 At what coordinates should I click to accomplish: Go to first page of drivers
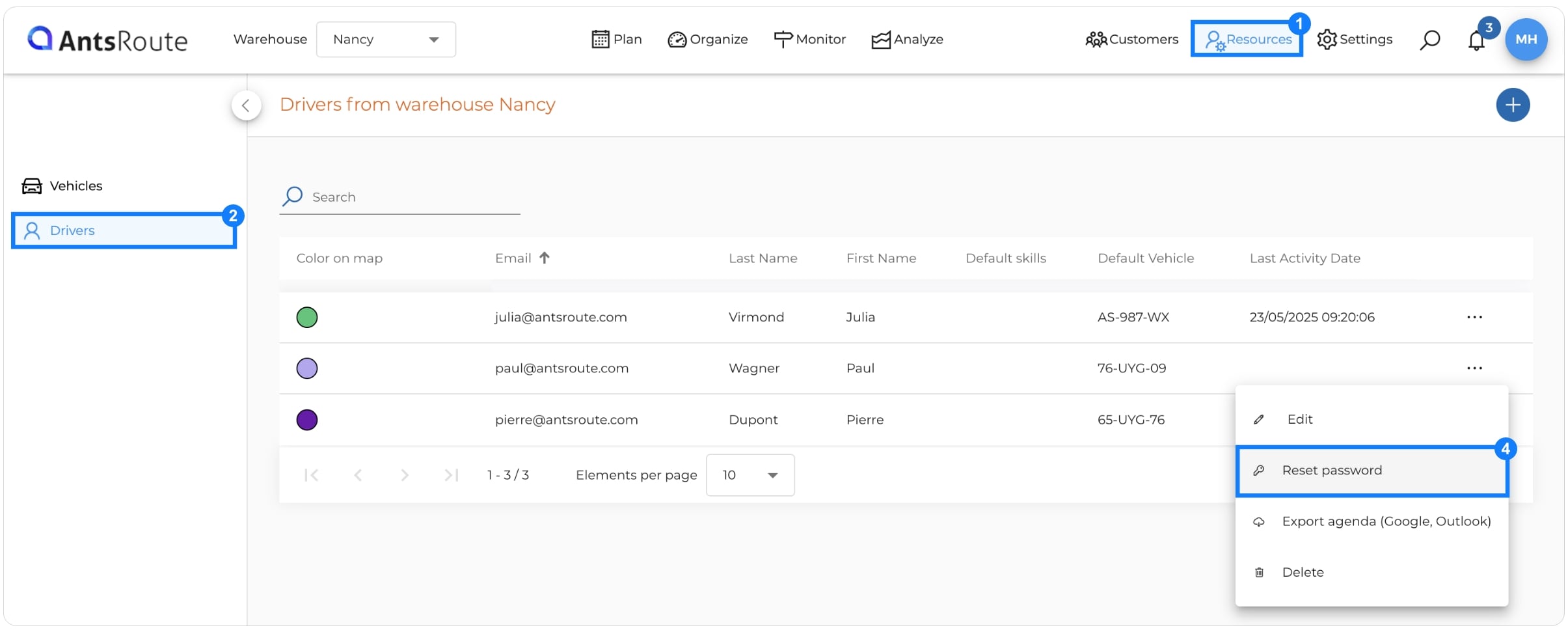pos(311,475)
